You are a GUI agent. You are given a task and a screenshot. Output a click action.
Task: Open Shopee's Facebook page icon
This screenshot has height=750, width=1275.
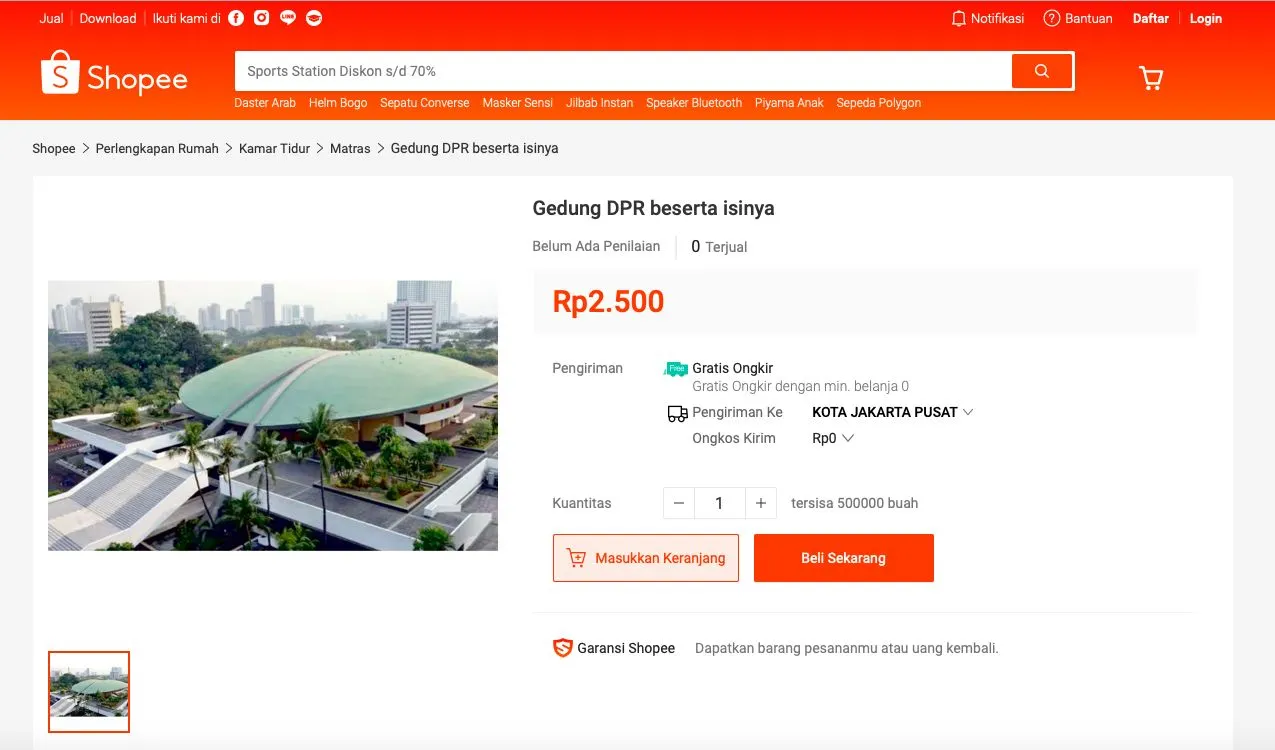click(235, 17)
